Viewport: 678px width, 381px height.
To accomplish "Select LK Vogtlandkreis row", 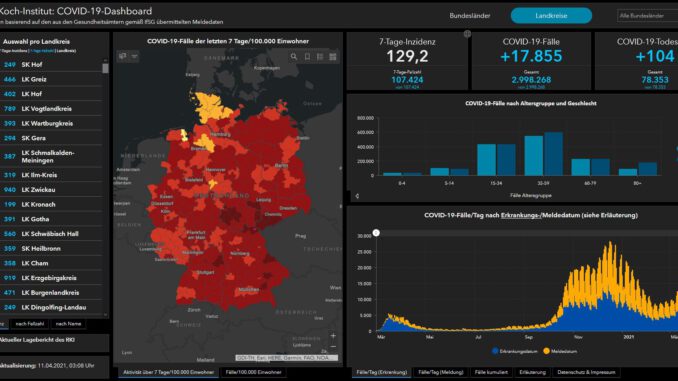I will [x=51, y=109].
